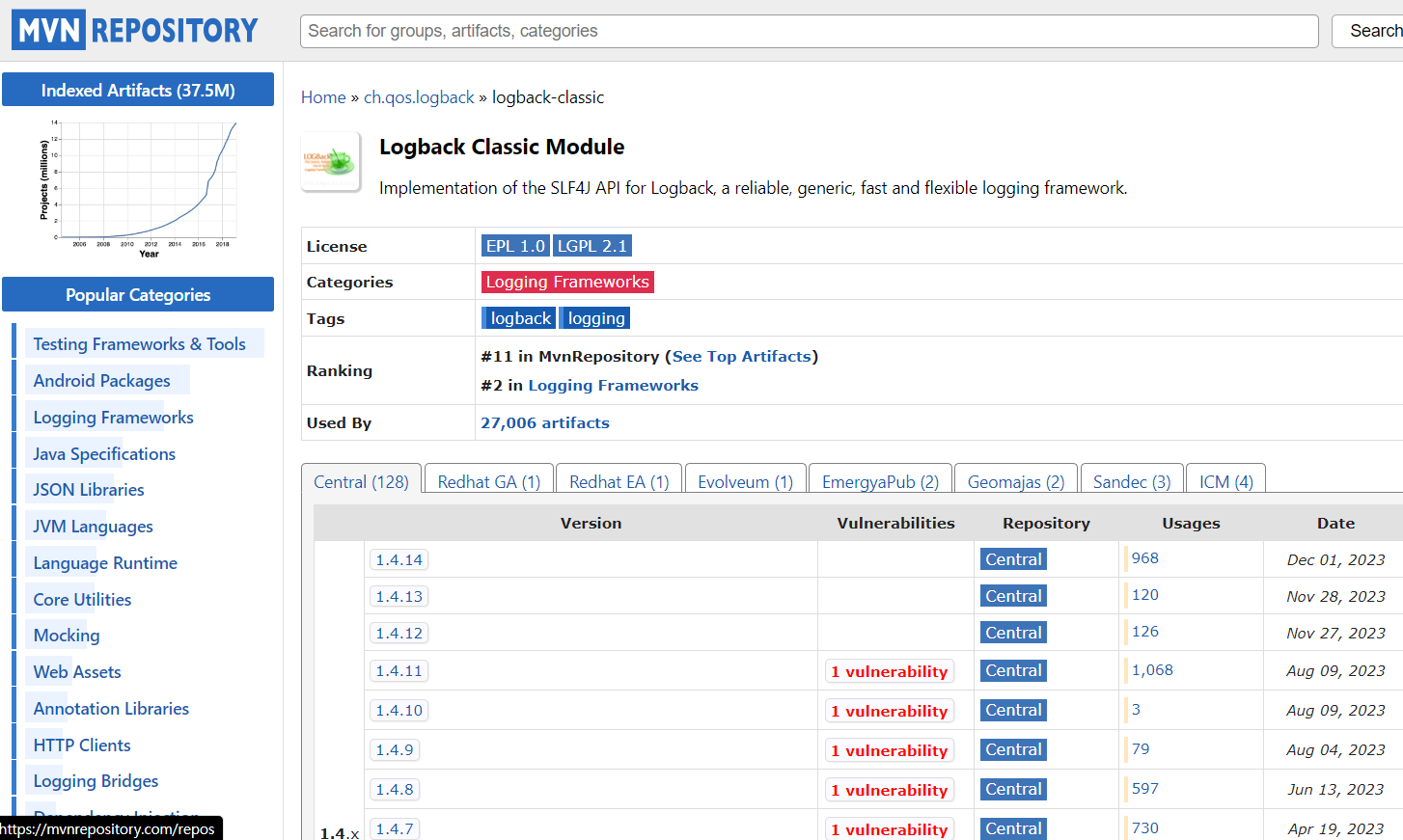Open Testing Frameworks & Tools category

139,344
